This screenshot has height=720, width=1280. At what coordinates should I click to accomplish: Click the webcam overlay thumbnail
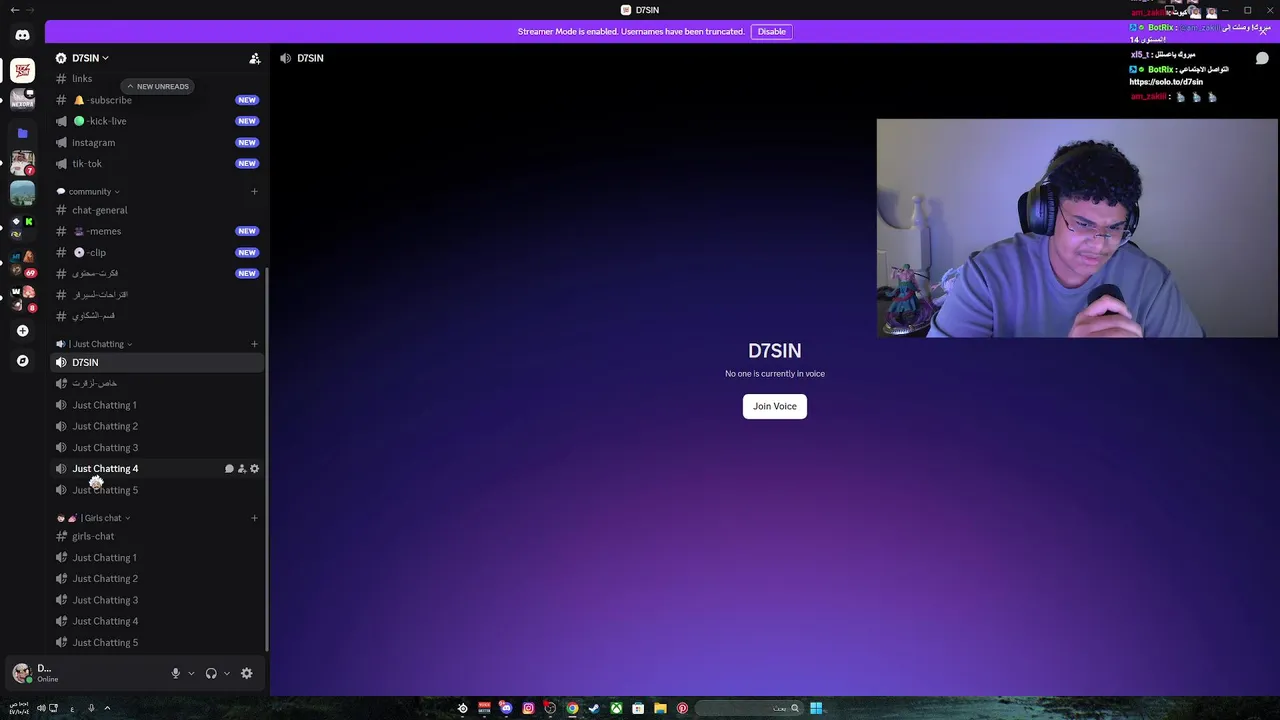coord(1078,228)
